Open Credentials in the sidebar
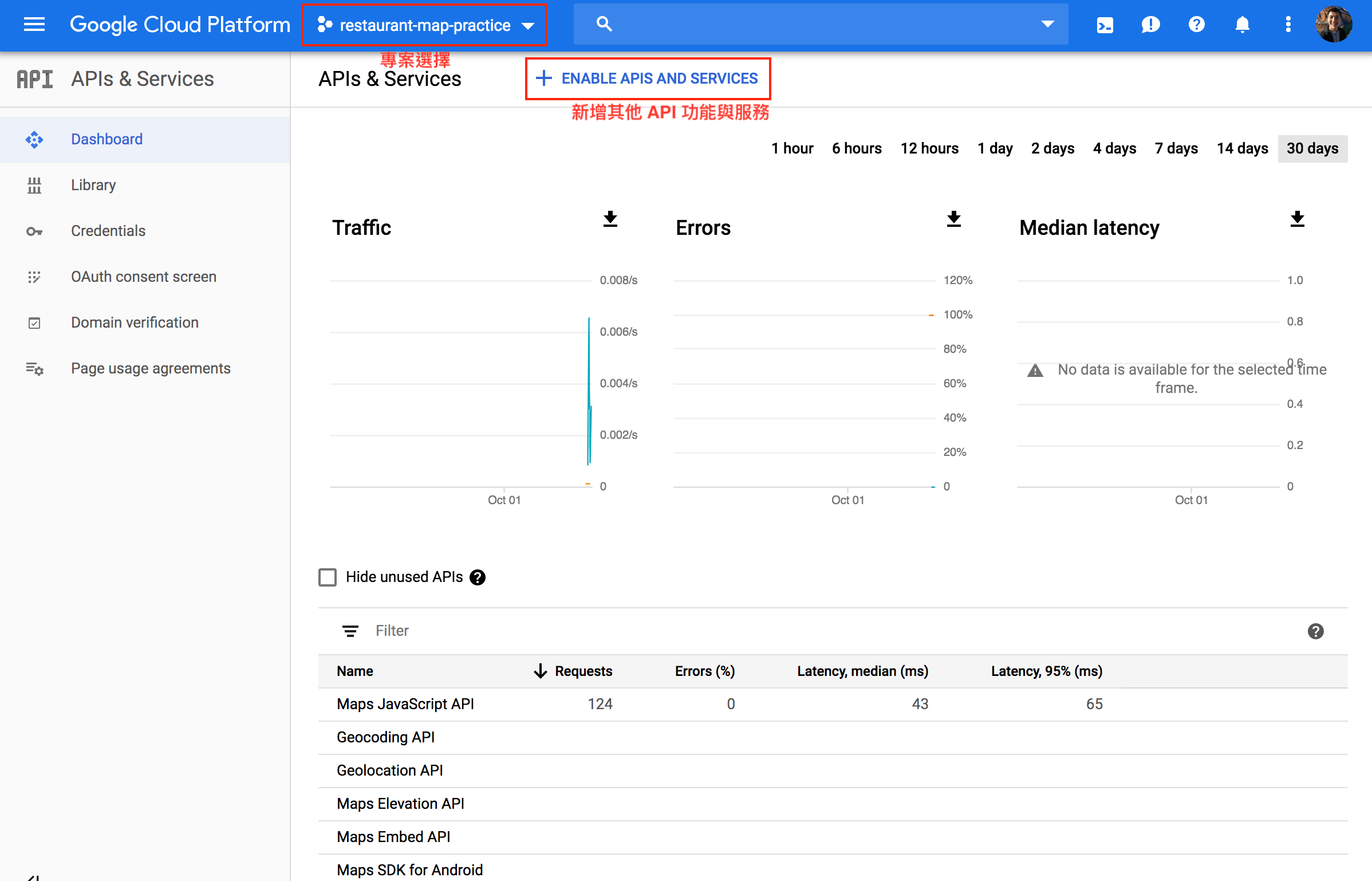 pyautogui.click(x=108, y=231)
